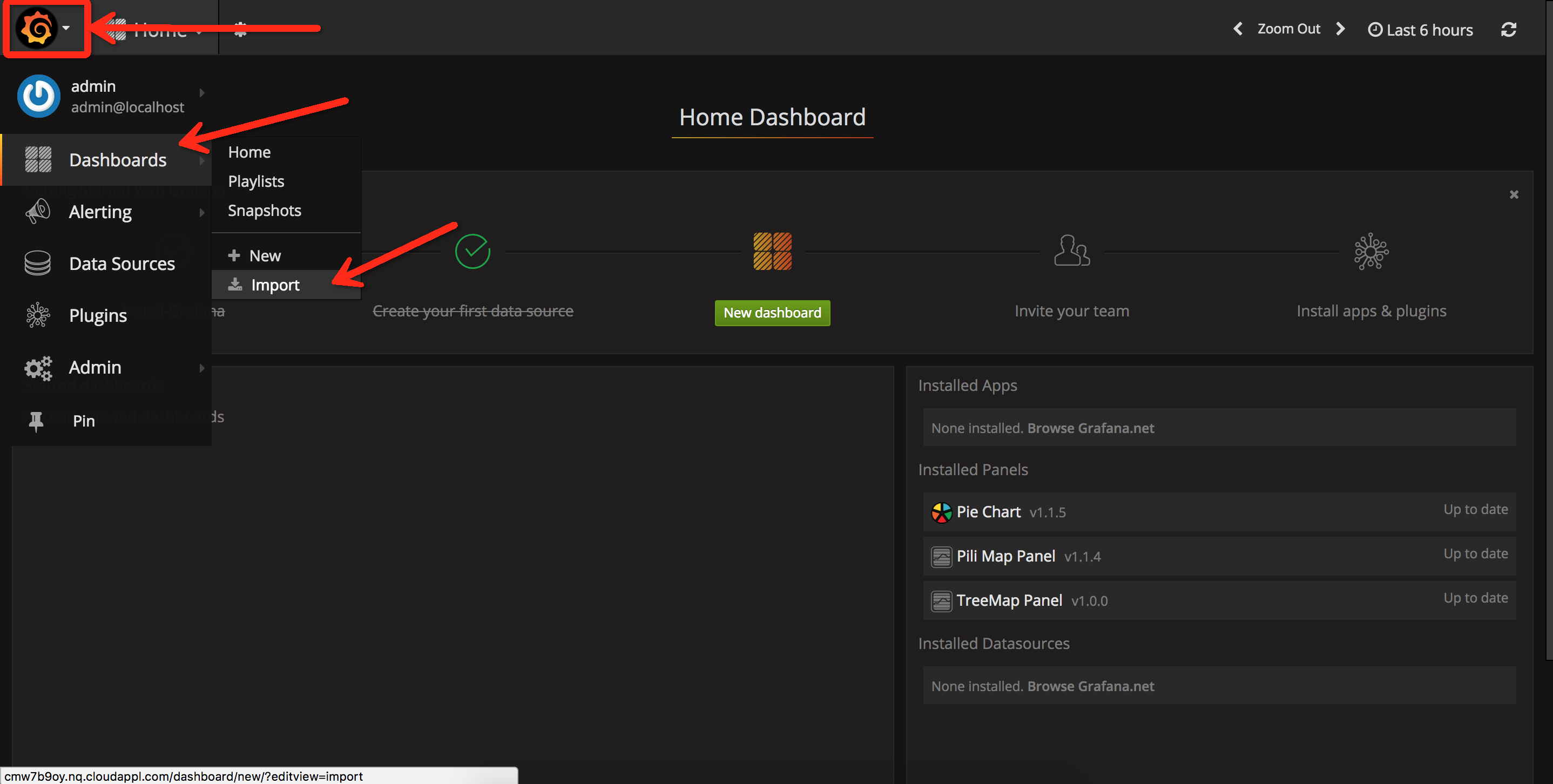Click Up to date status for Pie Chart
1553x784 pixels.
1475,509
